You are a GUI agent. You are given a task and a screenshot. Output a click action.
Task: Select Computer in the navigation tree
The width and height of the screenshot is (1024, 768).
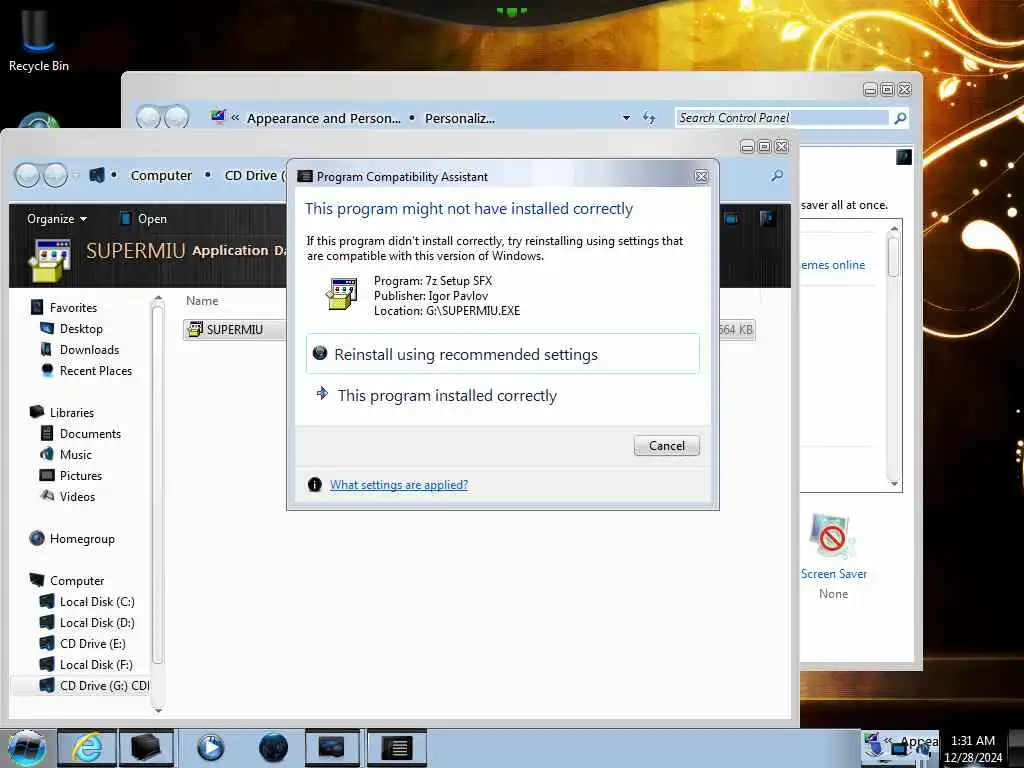pos(76,581)
